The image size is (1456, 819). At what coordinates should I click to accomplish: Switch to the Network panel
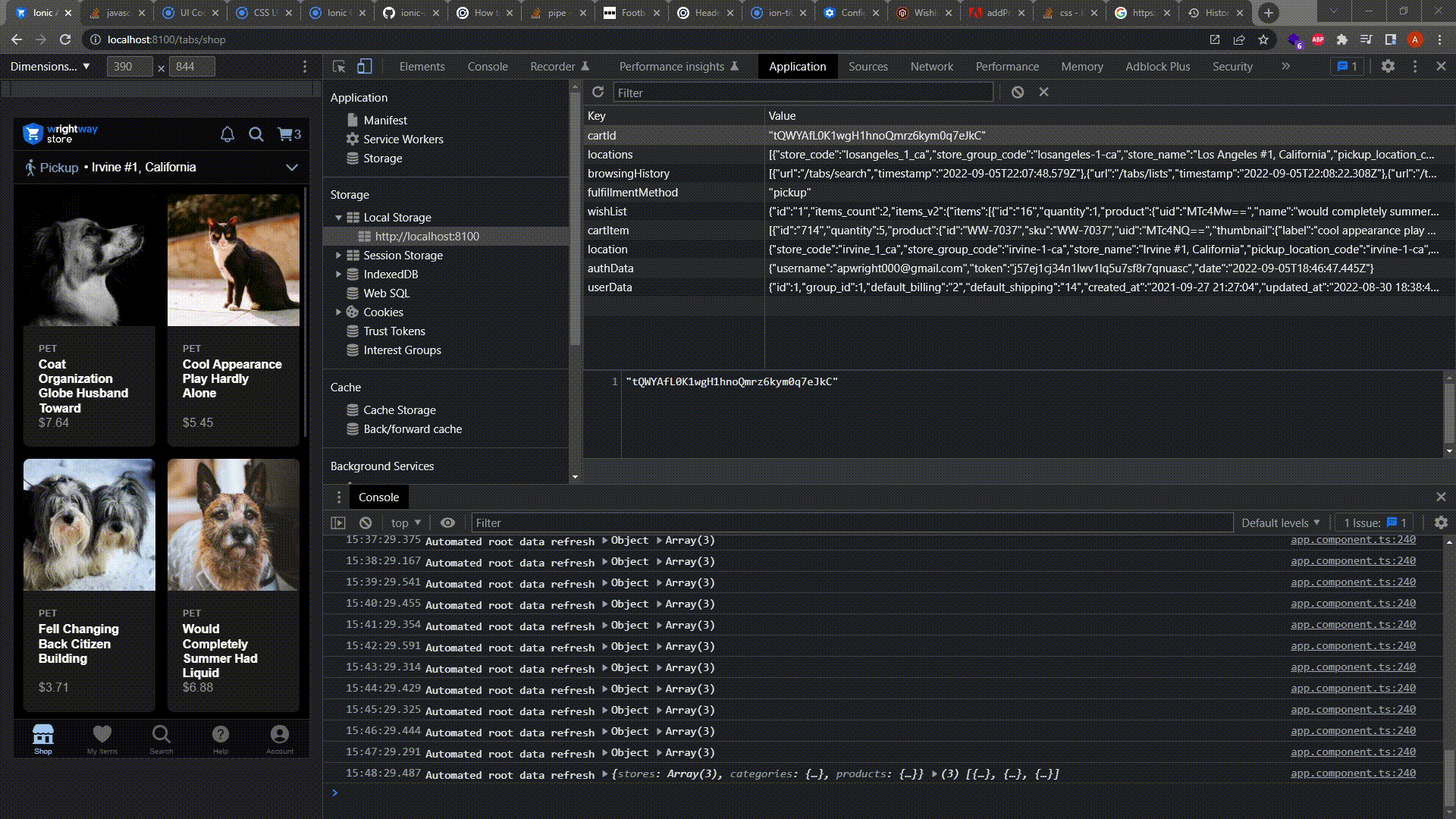coord(931,67)
